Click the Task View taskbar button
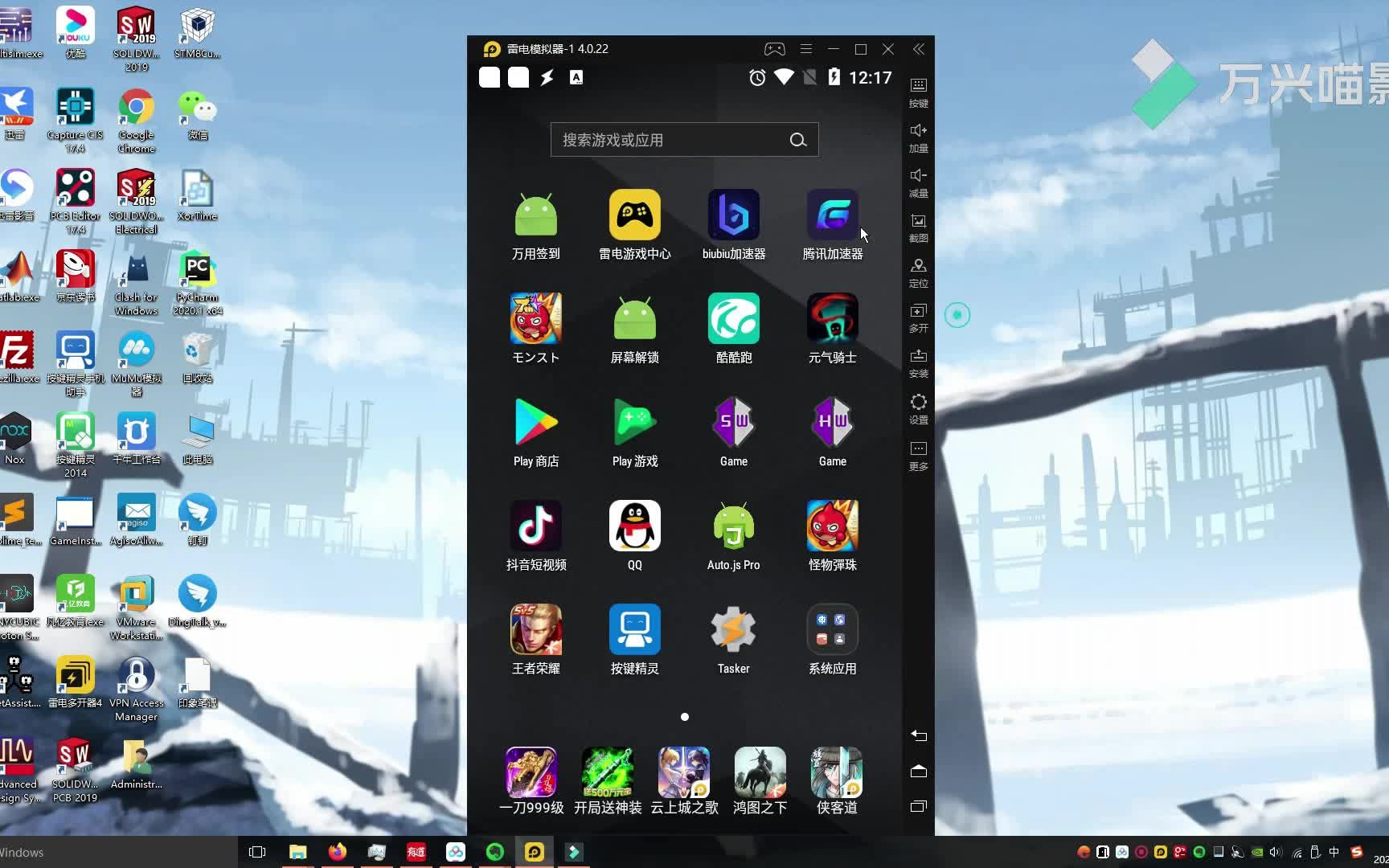This screenshot has width=1389, height=868. click(x=257, y=852)
